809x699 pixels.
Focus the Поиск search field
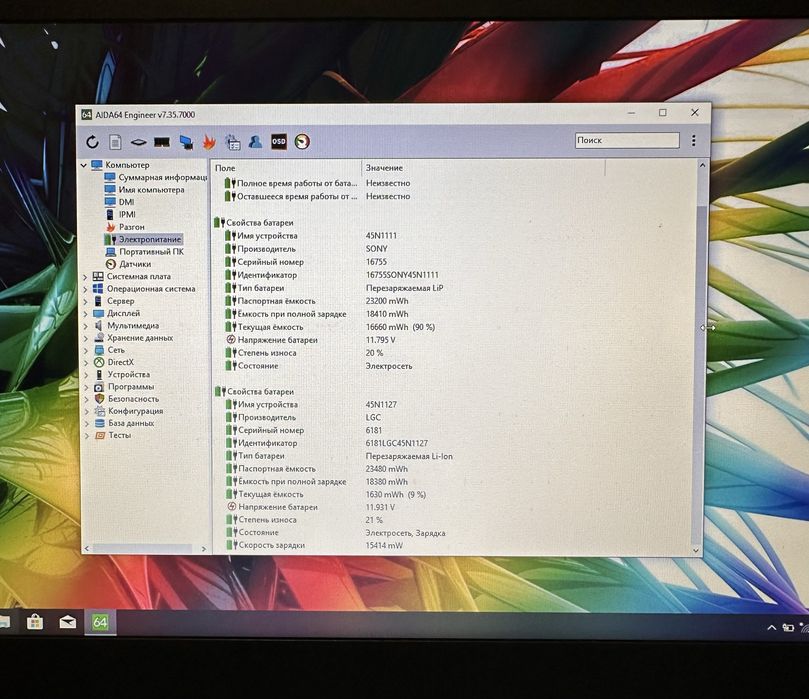coord(627,140)
